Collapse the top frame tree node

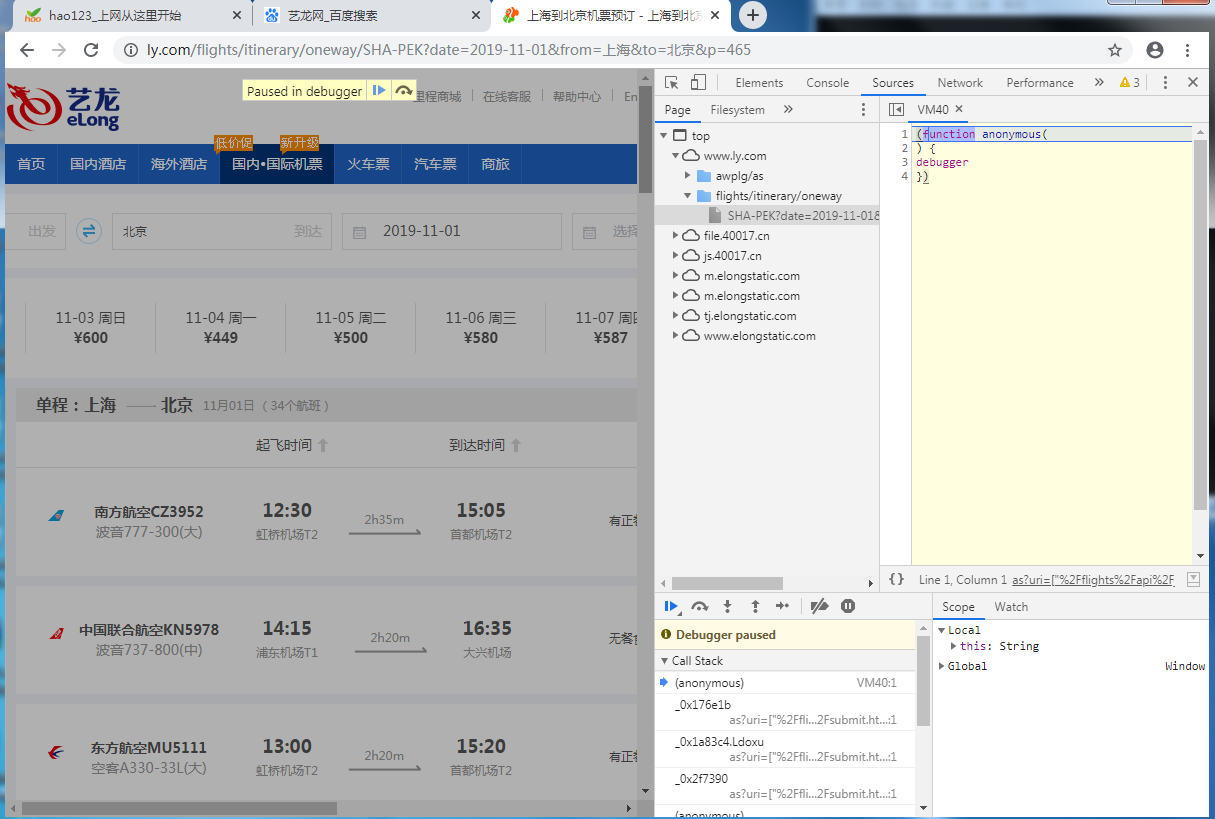pos(663,136)
